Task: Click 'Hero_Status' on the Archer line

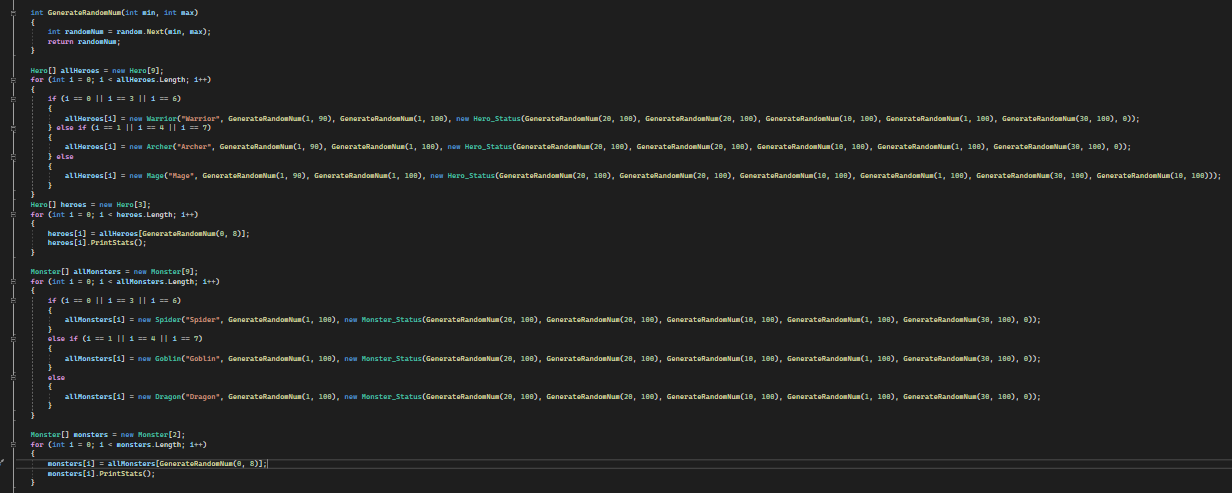Action: coord(487,146)
